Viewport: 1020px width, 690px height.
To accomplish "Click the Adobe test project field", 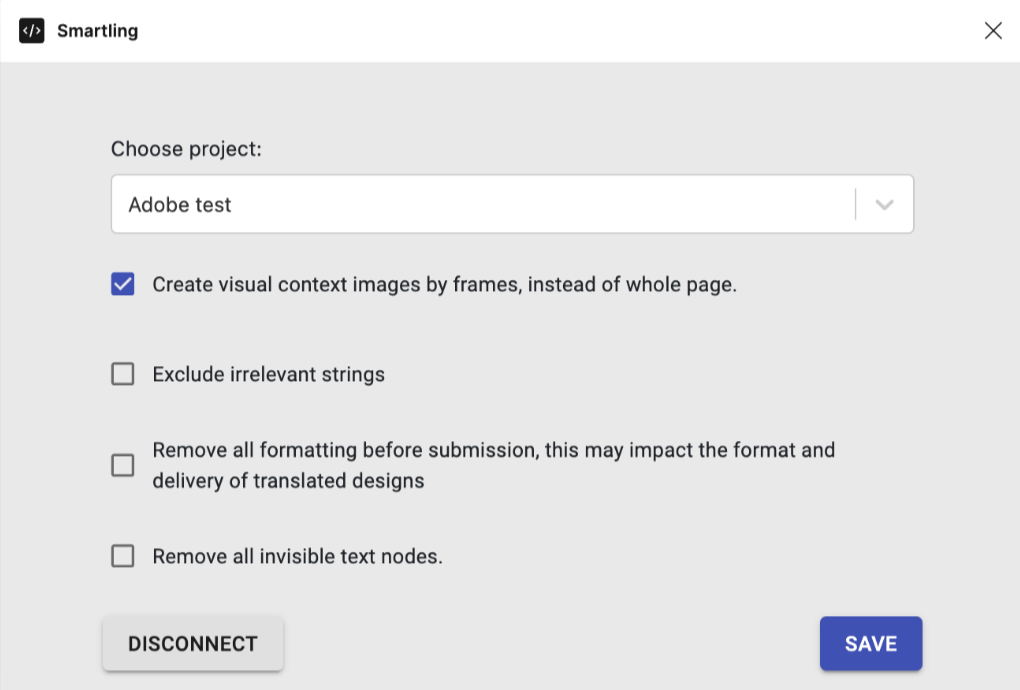I will [x=512, y=204].
